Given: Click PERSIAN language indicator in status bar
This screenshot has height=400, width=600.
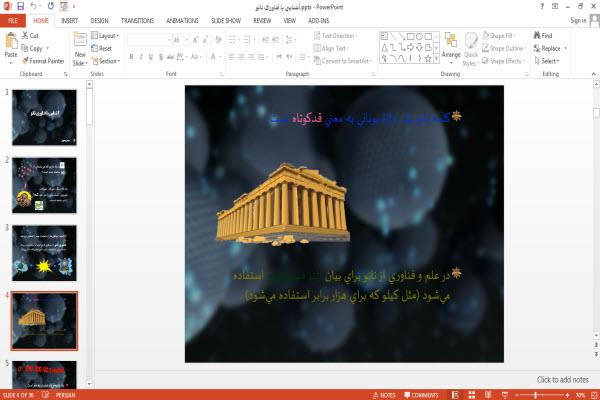Looking at the screenshot, I should (x=65, y=395).
